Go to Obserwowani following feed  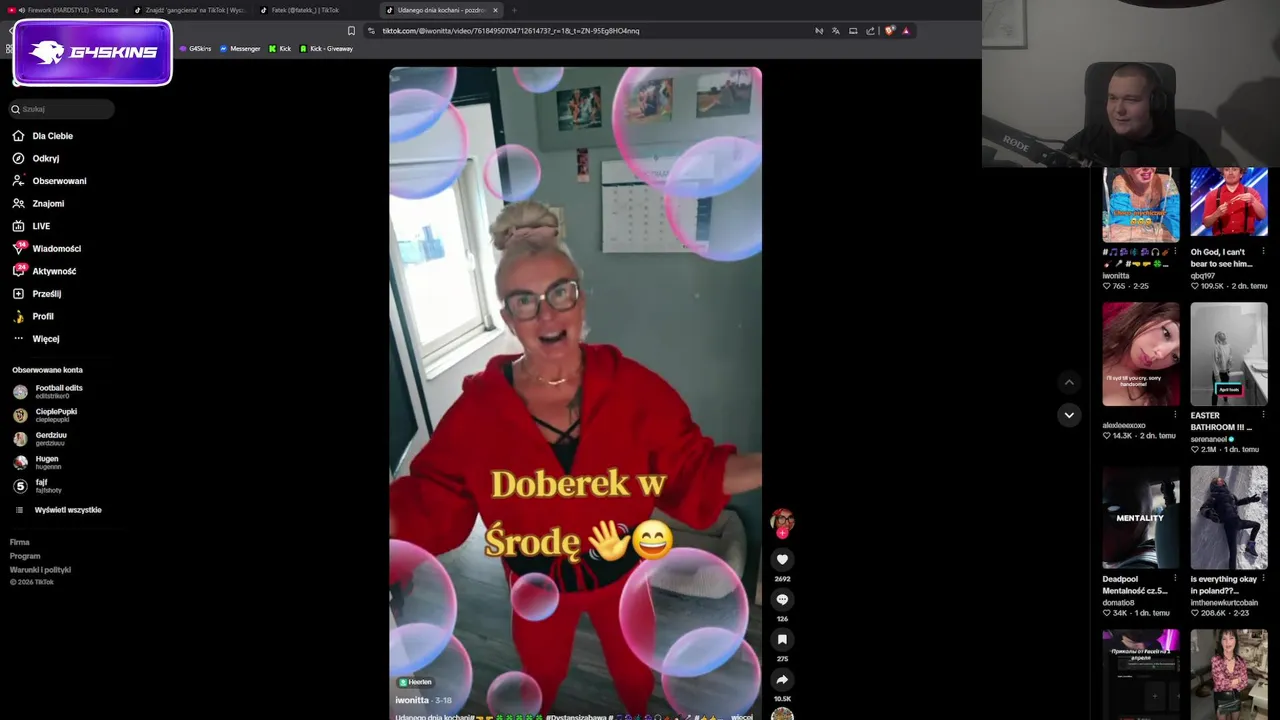pos(49,181)
